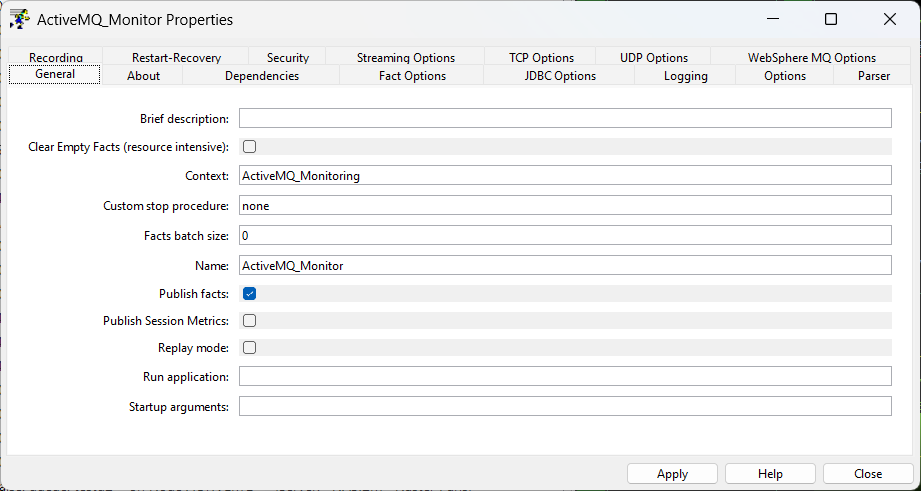
Task: Click the 'Name:' label
Action: pos(211,266)
